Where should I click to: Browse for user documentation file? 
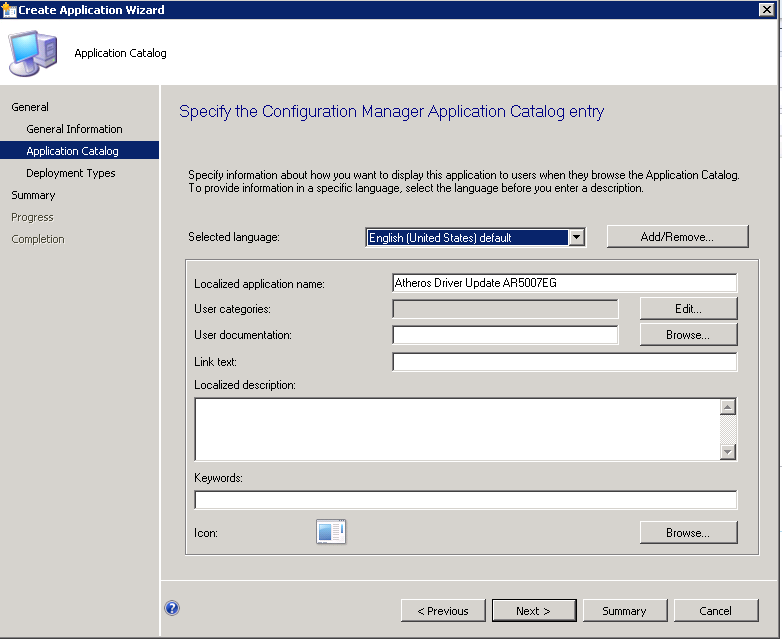click(x=688, y=335)
